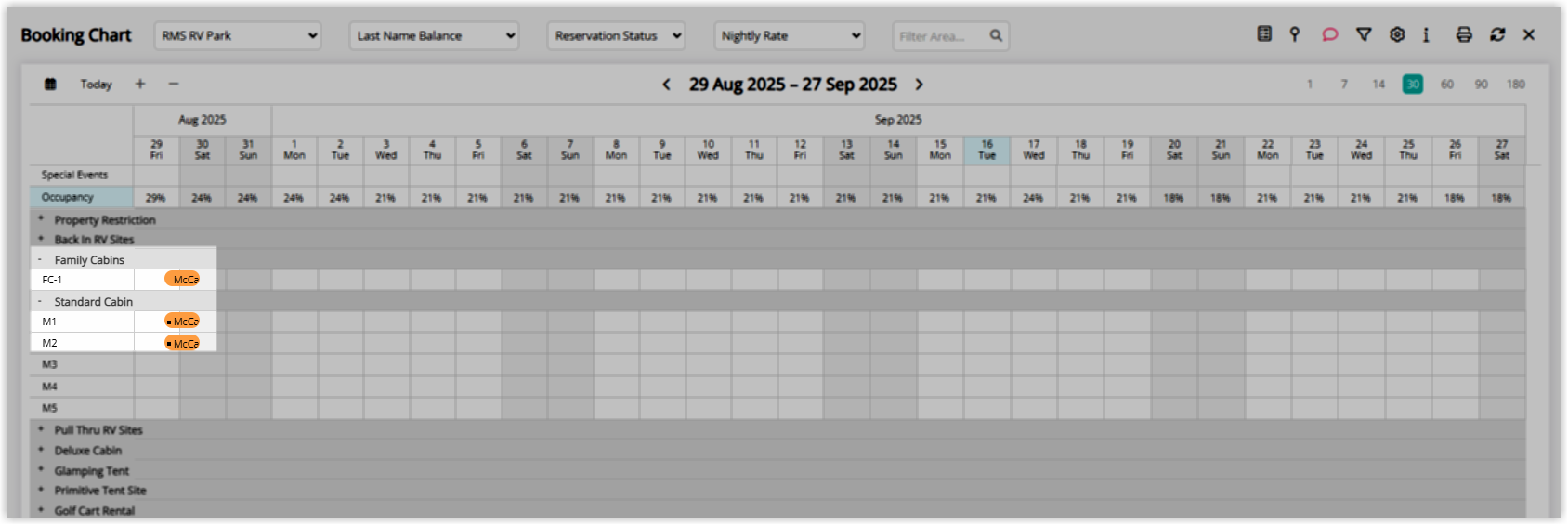
Task: Click the search magnifier in Filter Area
Action: (996, 36)
